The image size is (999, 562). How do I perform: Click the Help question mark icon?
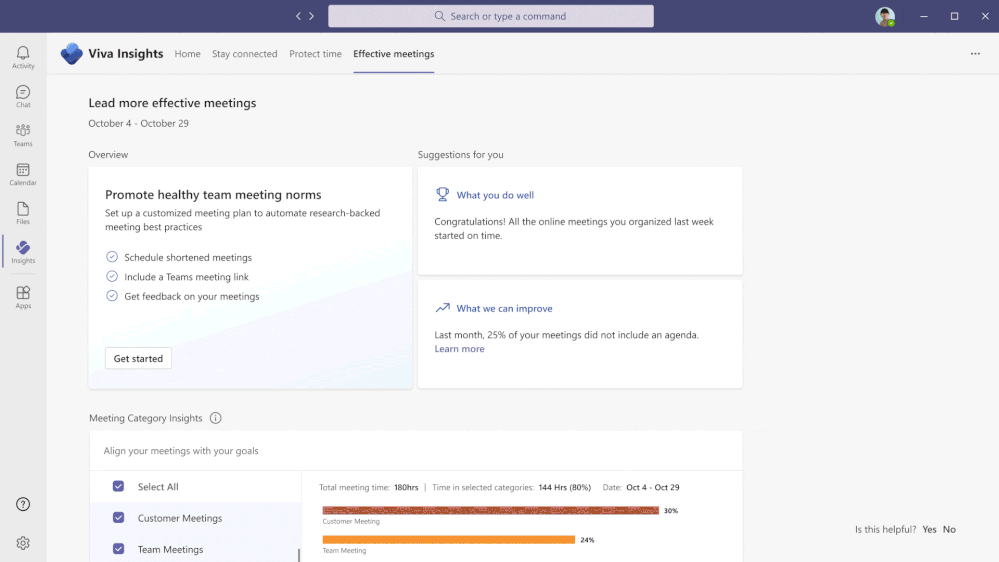pyautogui.click(x=23, y=504)
